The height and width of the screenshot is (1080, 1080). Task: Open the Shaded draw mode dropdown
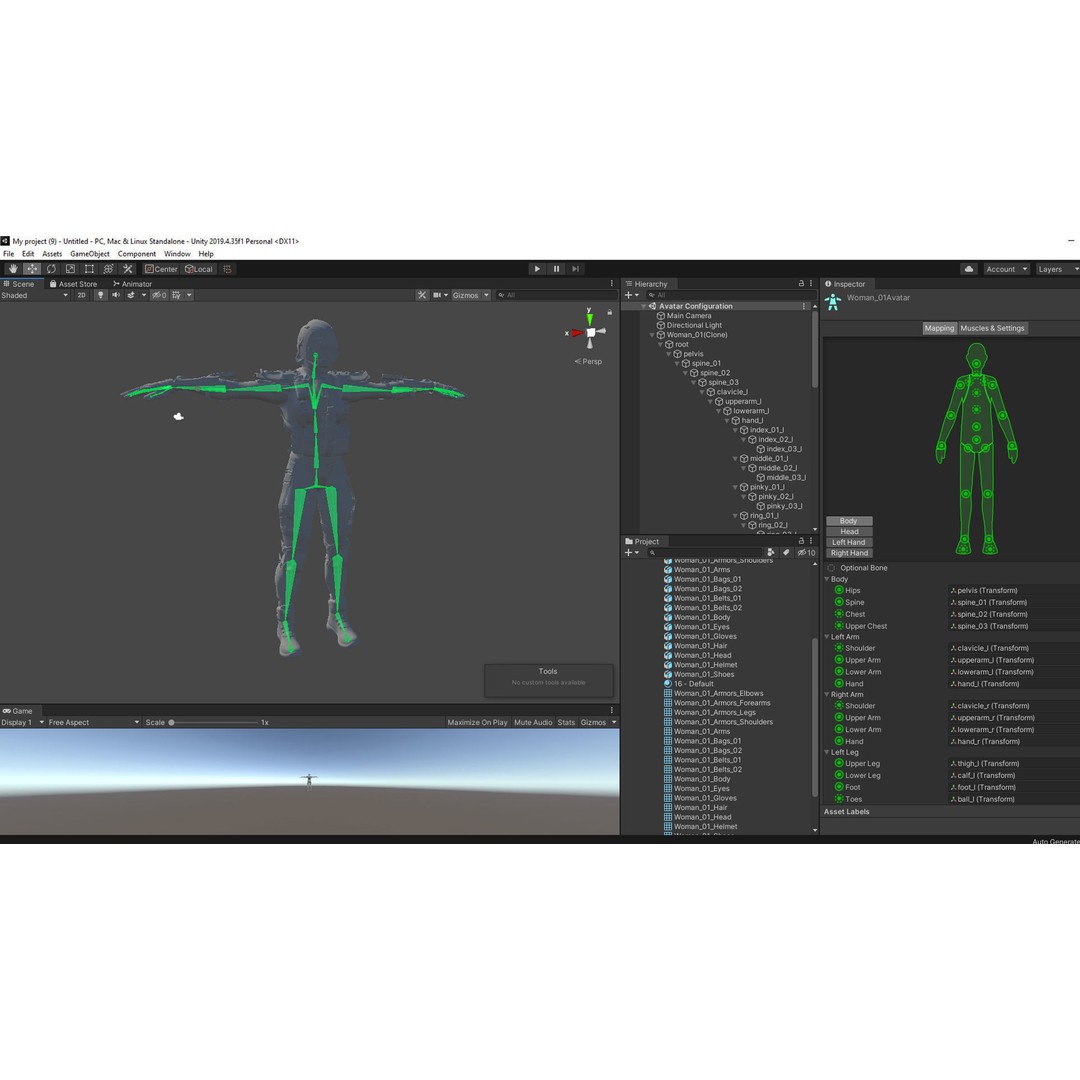coord(34,295)
